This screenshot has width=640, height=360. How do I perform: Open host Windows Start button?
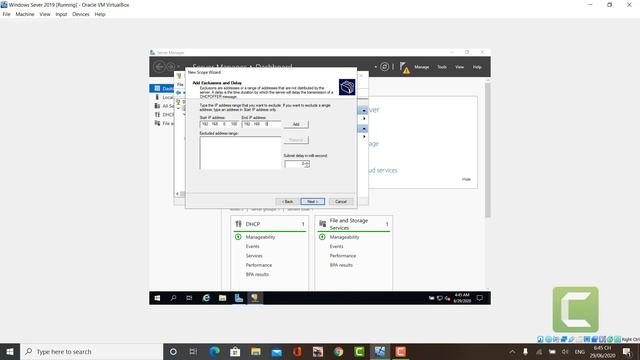pos(10,352)
